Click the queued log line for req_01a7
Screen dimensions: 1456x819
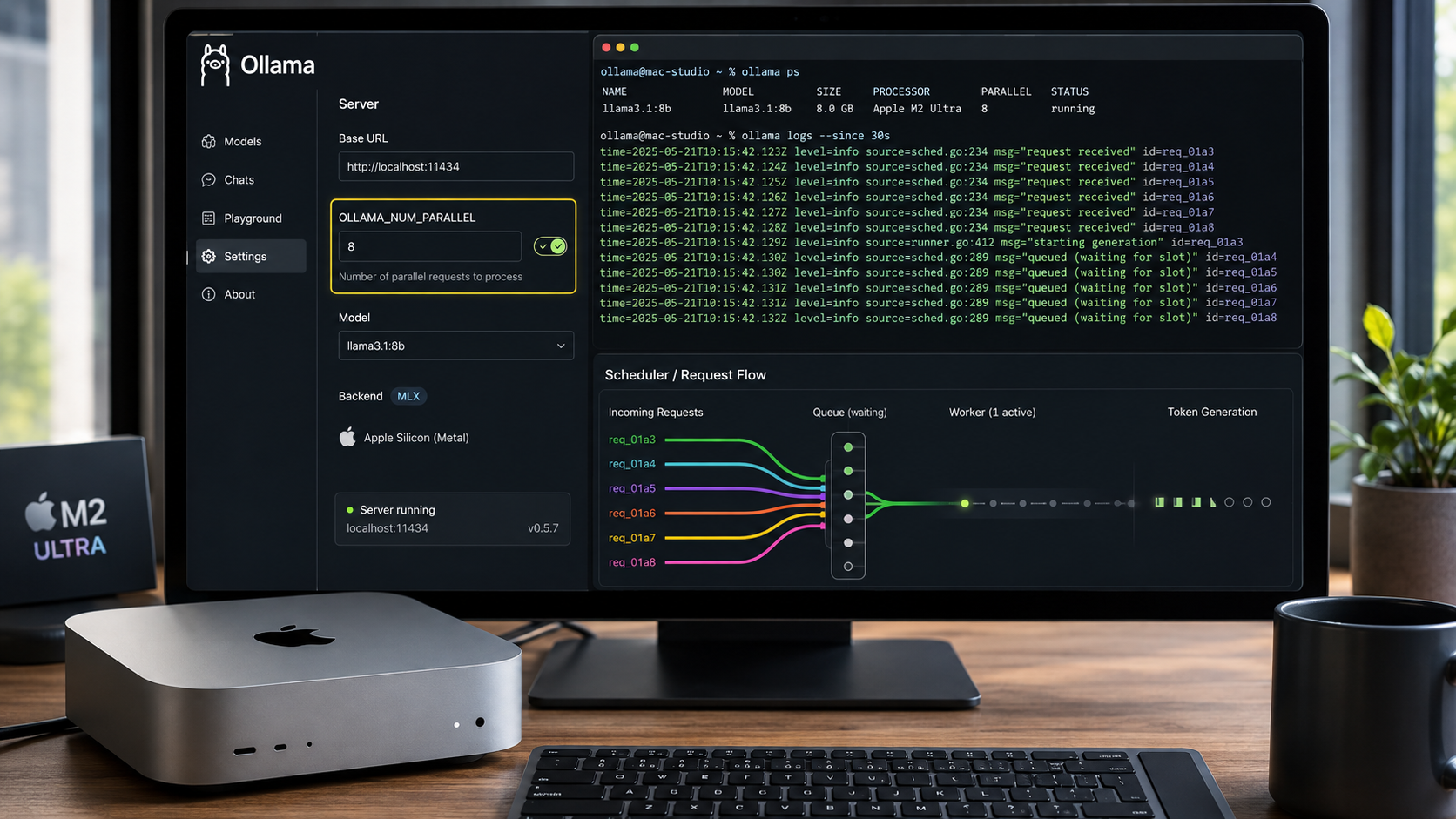point(939,303)
